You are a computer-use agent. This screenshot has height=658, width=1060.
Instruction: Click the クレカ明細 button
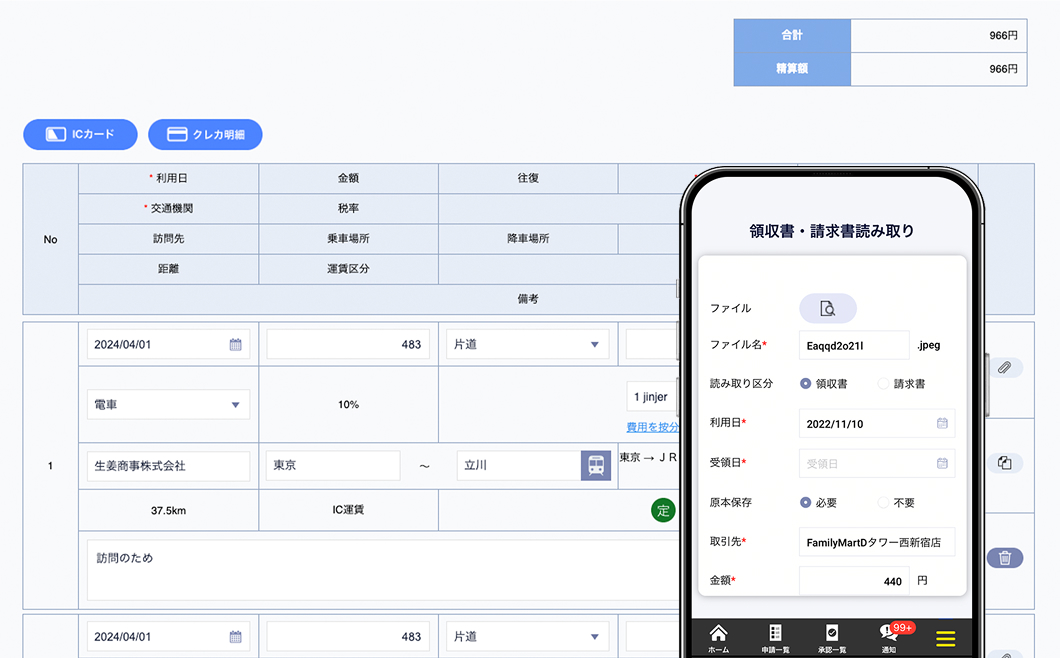205,134
